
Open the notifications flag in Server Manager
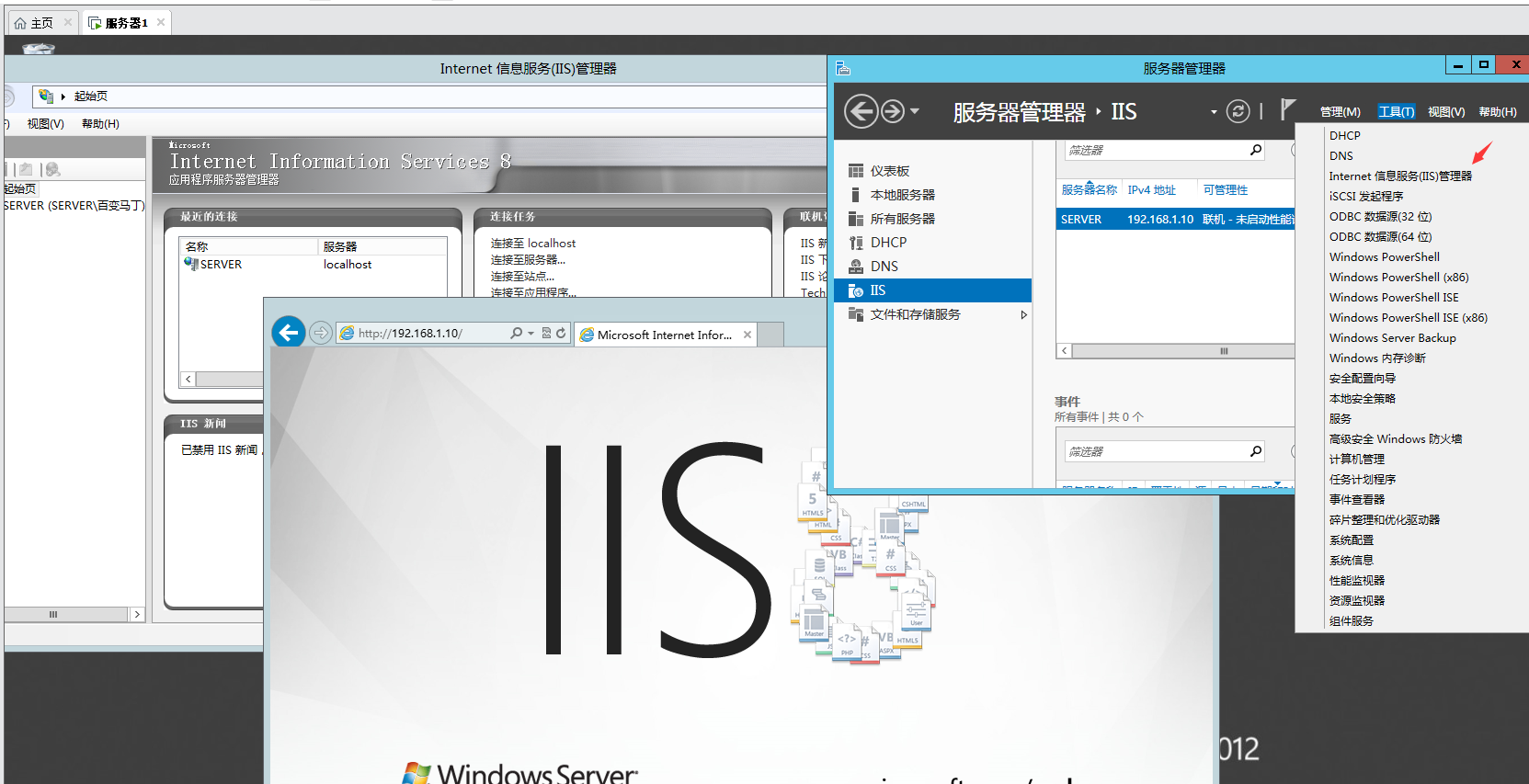(x=1288, y=110)
